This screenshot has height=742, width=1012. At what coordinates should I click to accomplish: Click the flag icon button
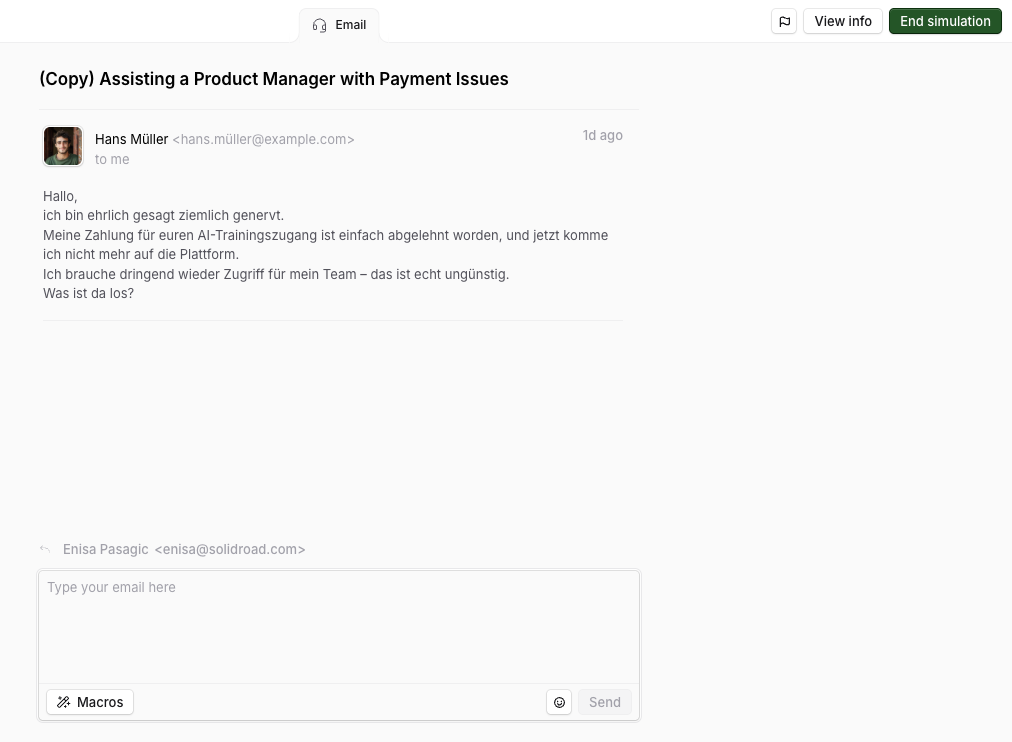784,21
